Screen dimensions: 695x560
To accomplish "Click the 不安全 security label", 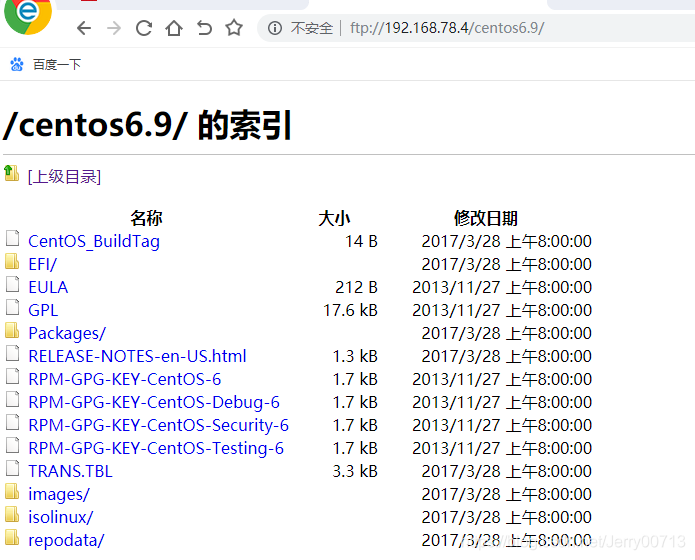I will point(312,28).
